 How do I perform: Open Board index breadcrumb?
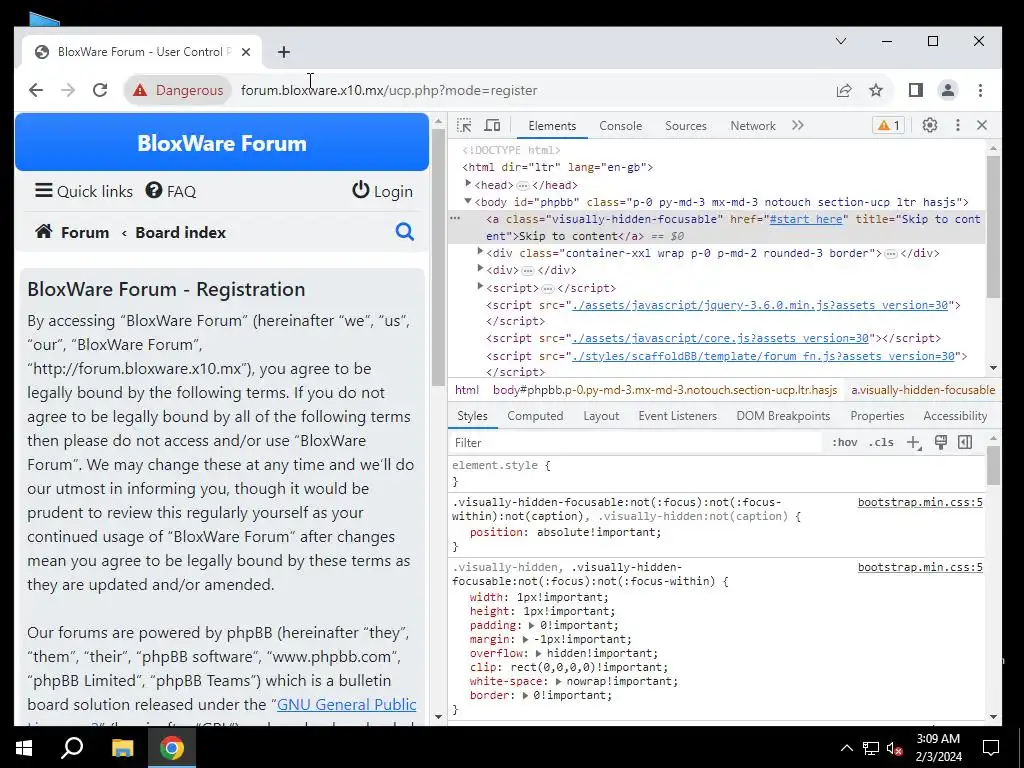coord(180,232)
